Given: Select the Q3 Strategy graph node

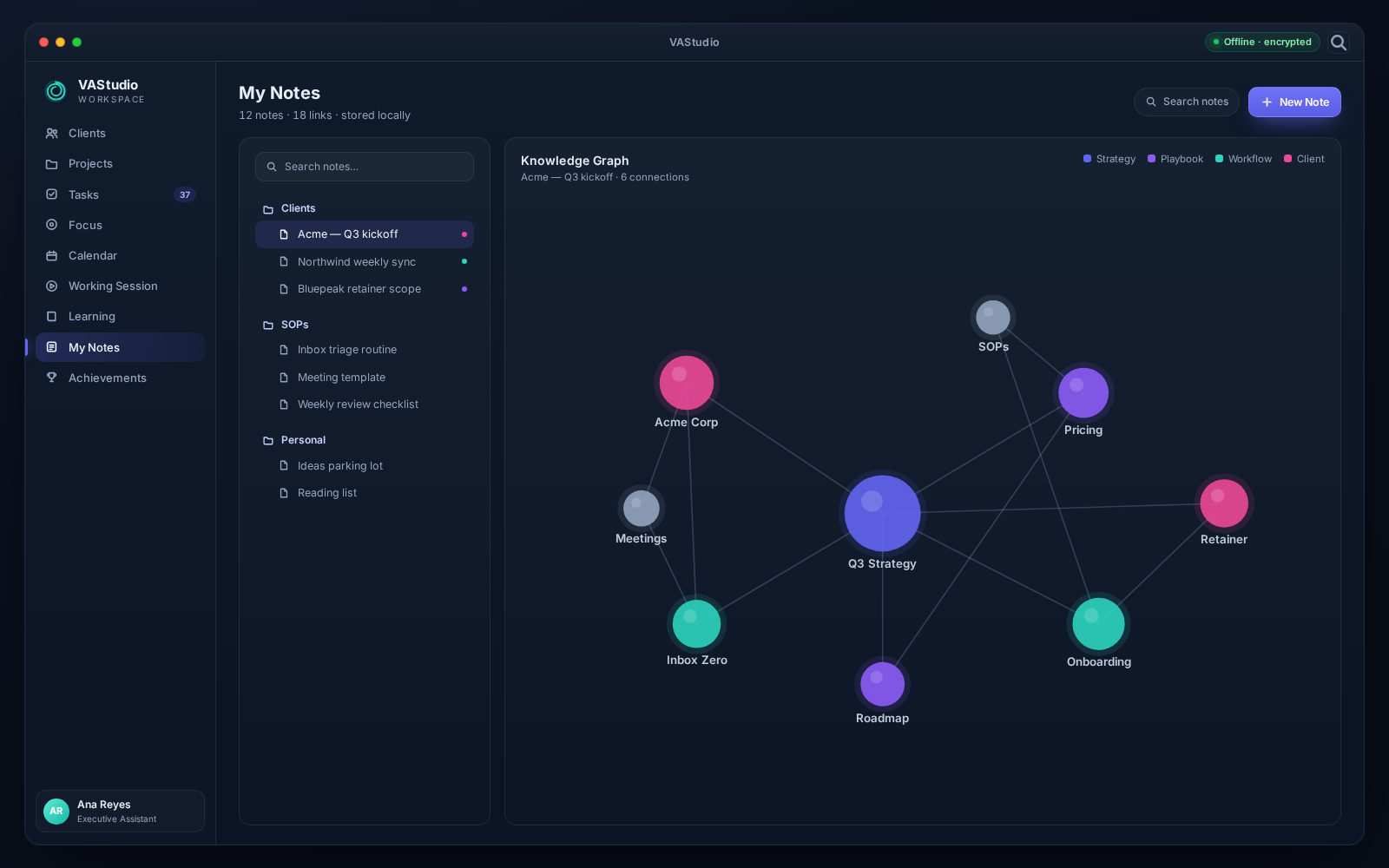Looking at the screenshot, I should tap(882, 513).
